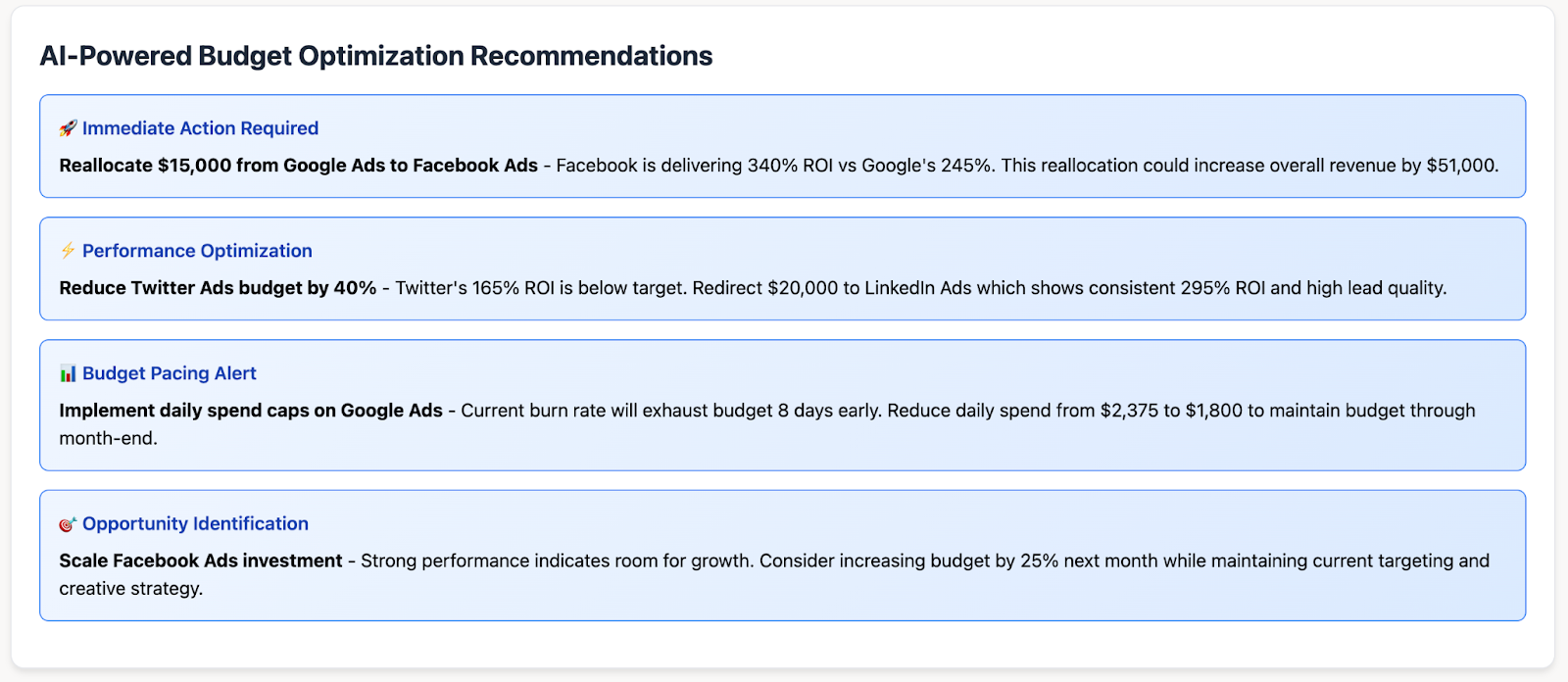Click bold text Scale Facebook Ads investment

tap(201, 560)
